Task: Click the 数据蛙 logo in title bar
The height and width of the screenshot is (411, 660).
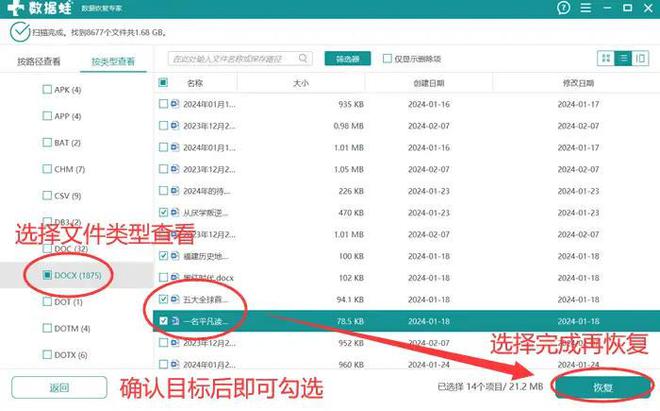Action: (x=40, y=8)
